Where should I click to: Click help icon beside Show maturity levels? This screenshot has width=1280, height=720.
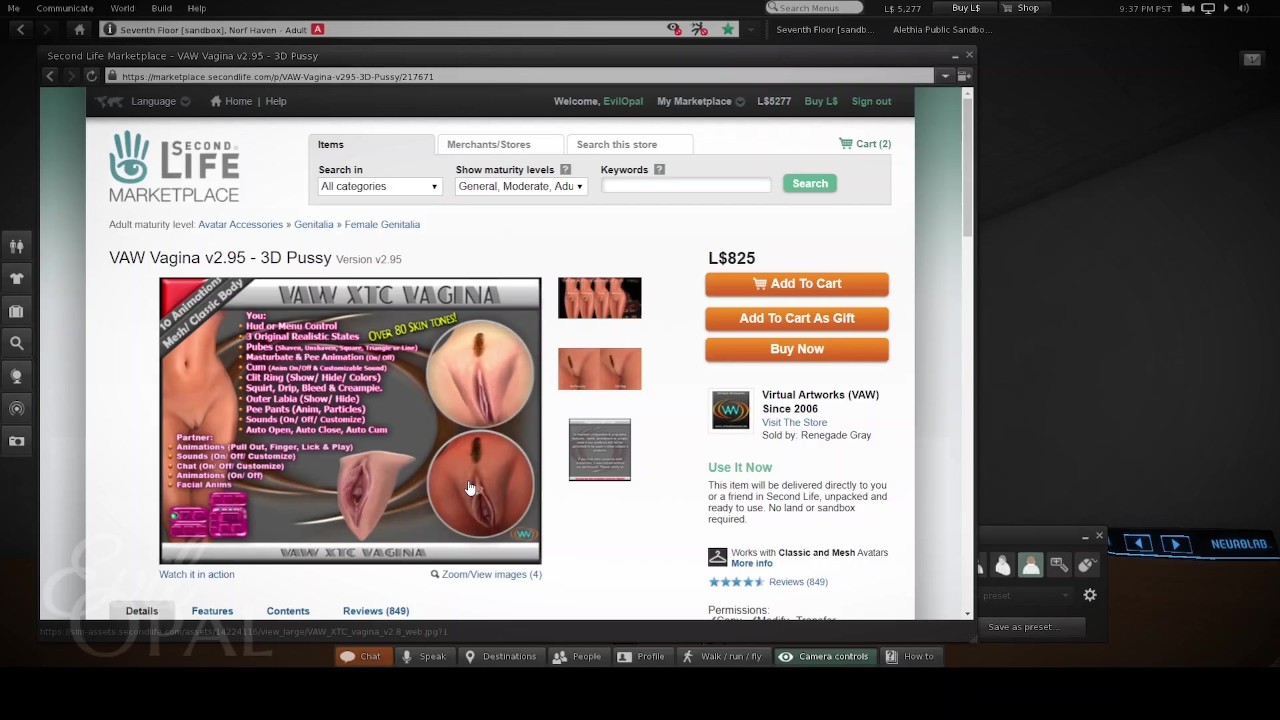pos(565,170)
